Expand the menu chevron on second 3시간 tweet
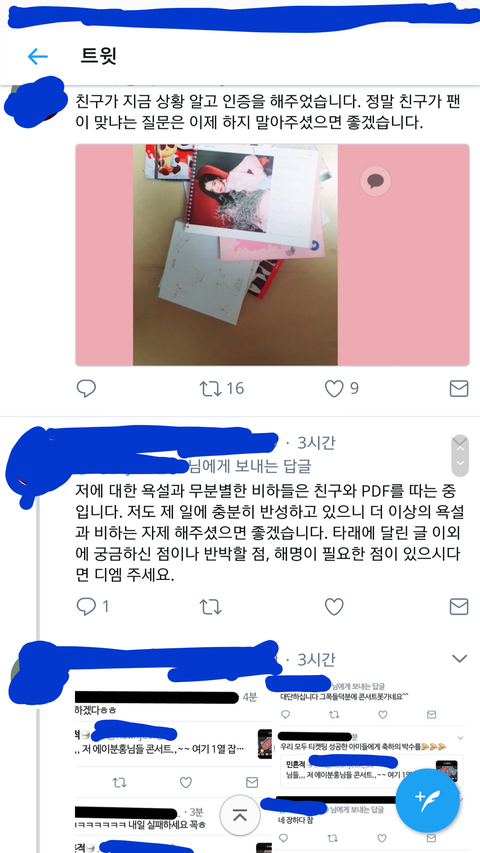 [x=460, y=659]
